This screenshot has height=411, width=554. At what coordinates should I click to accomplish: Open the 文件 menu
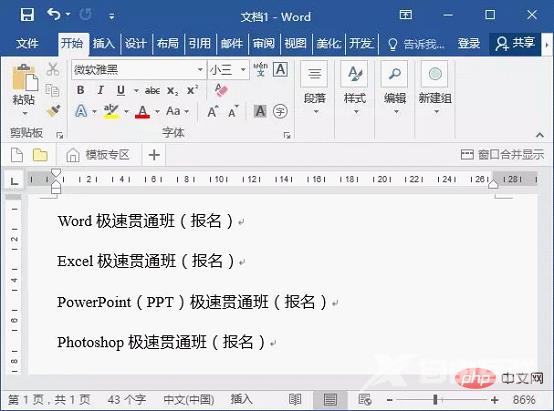27,43
